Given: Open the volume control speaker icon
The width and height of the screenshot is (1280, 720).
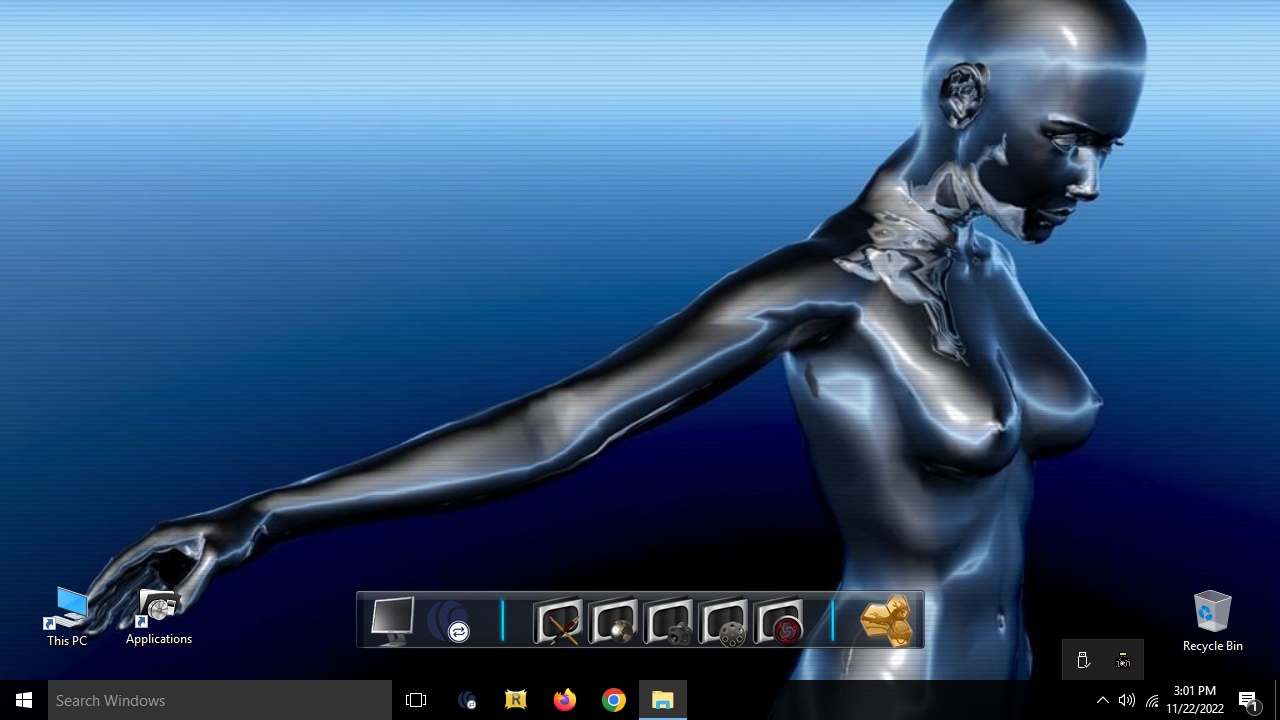Looking at the screenshot, I should tap(1127, 700).
